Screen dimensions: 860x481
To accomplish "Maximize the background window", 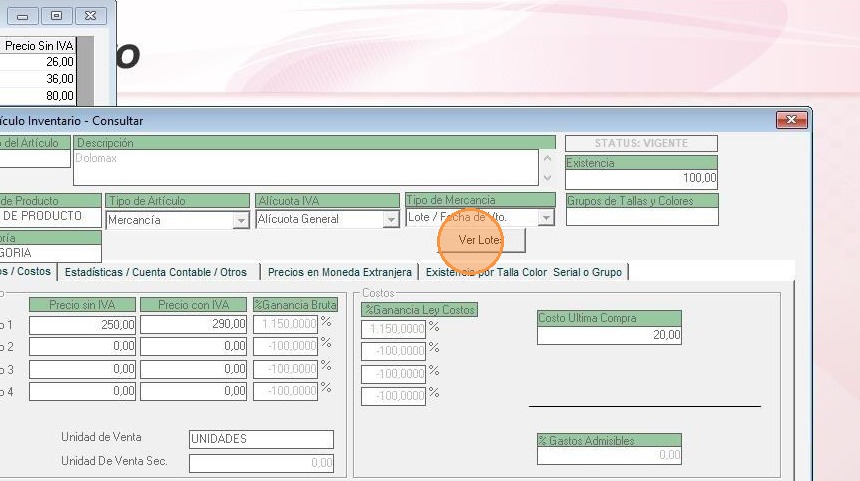I will pyautogui.click(x=56, y=16).
